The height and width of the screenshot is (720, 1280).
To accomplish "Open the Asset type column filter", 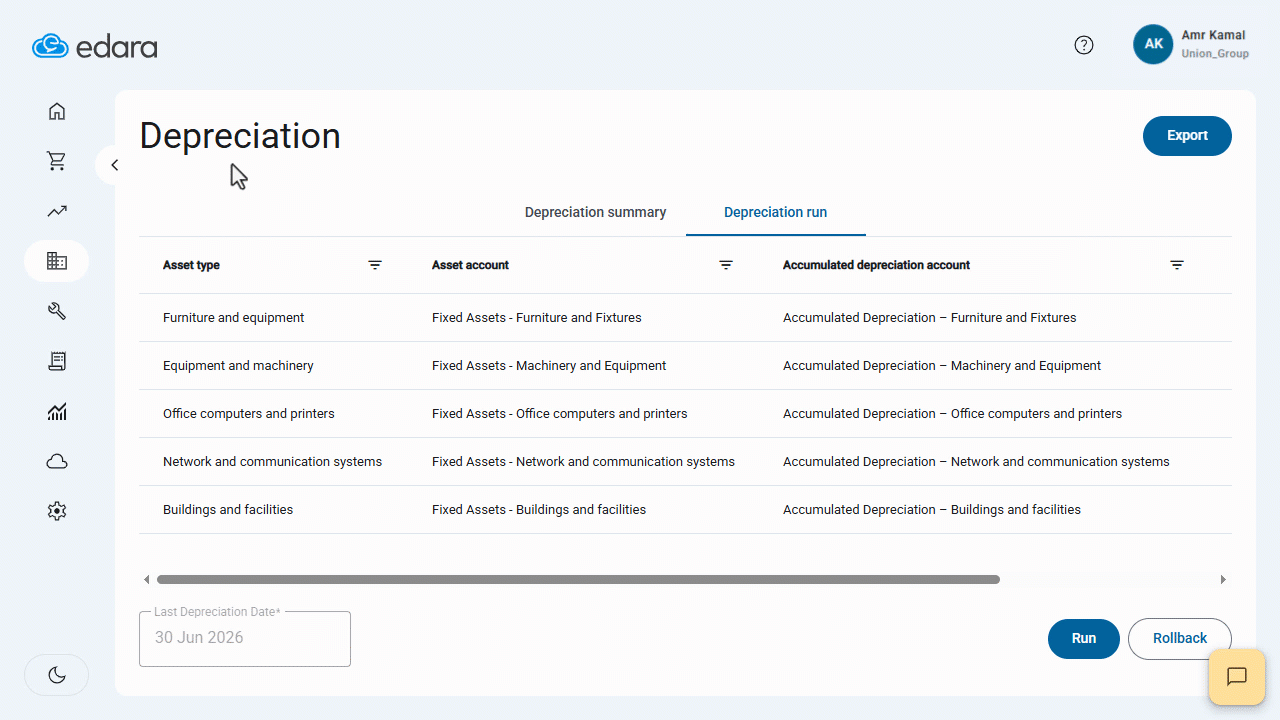I will 375,265.
